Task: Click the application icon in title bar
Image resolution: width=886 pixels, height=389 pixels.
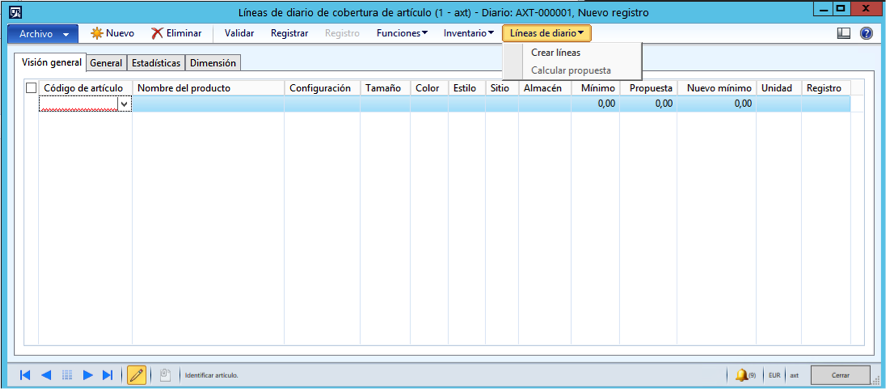Action: pyautogui.click(x=16, y=11)
